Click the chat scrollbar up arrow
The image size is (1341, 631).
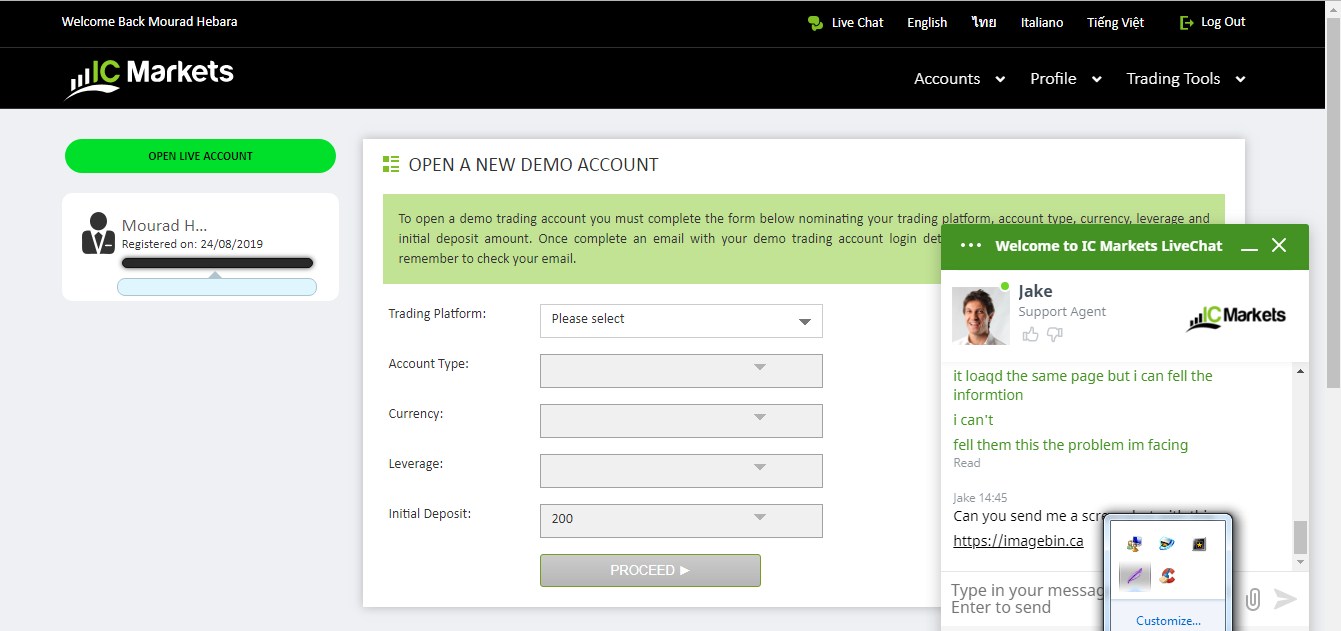click(x=1300, y=372)
